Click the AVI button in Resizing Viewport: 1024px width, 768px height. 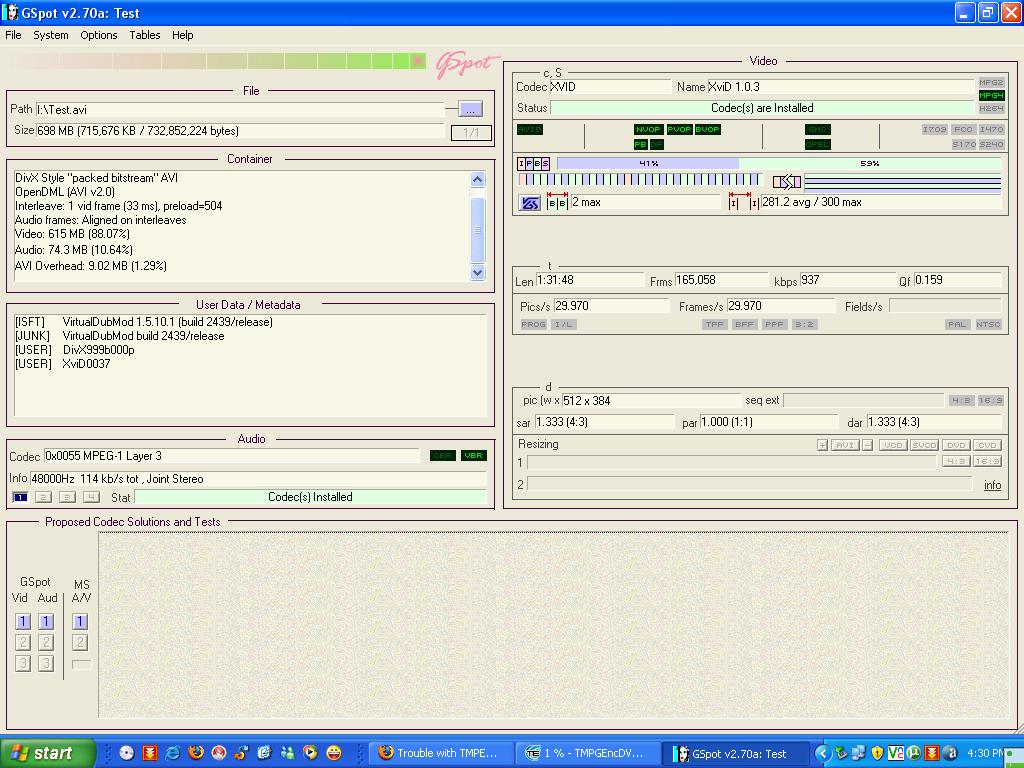tap(844, 445)
